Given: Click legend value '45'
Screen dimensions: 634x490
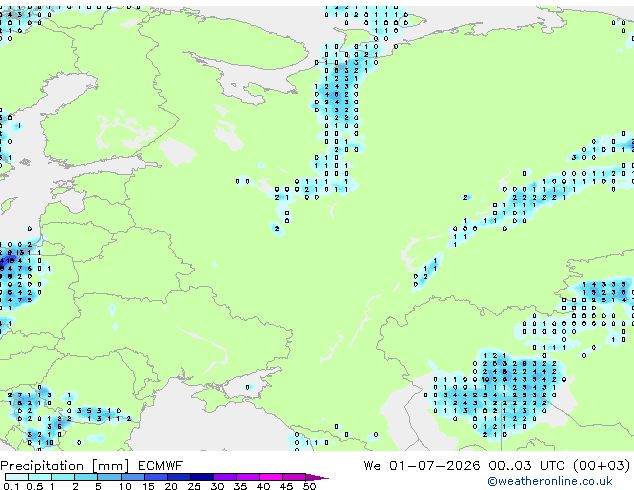Looking at the screenshot, I should coord(286,486).
